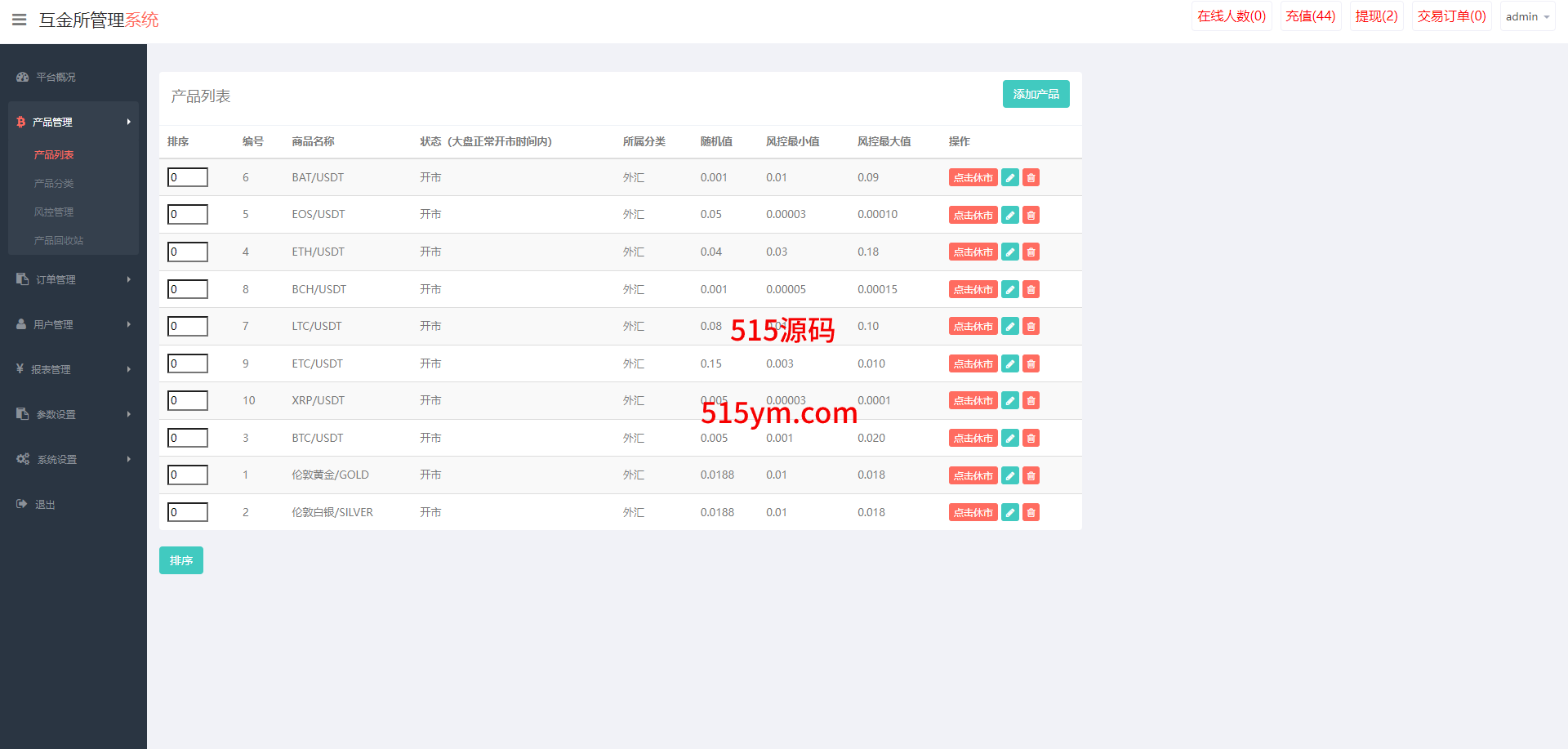Open the 充值(44) notification link
Screen dimensions: 1568x749
(1310, 16)
